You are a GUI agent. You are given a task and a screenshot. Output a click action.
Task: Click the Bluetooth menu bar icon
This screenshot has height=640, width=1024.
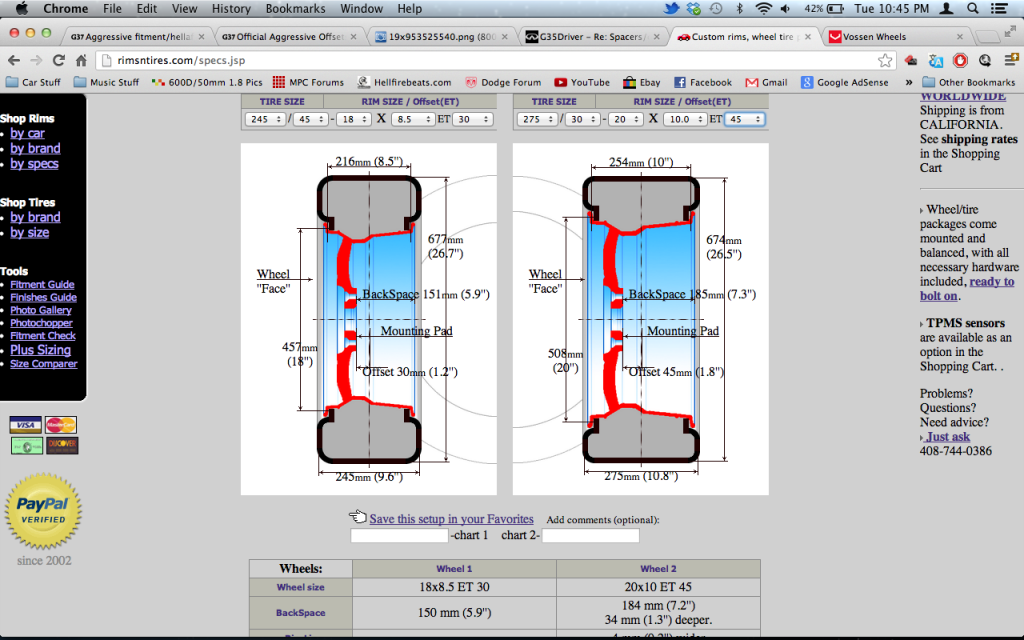[740, 8]
